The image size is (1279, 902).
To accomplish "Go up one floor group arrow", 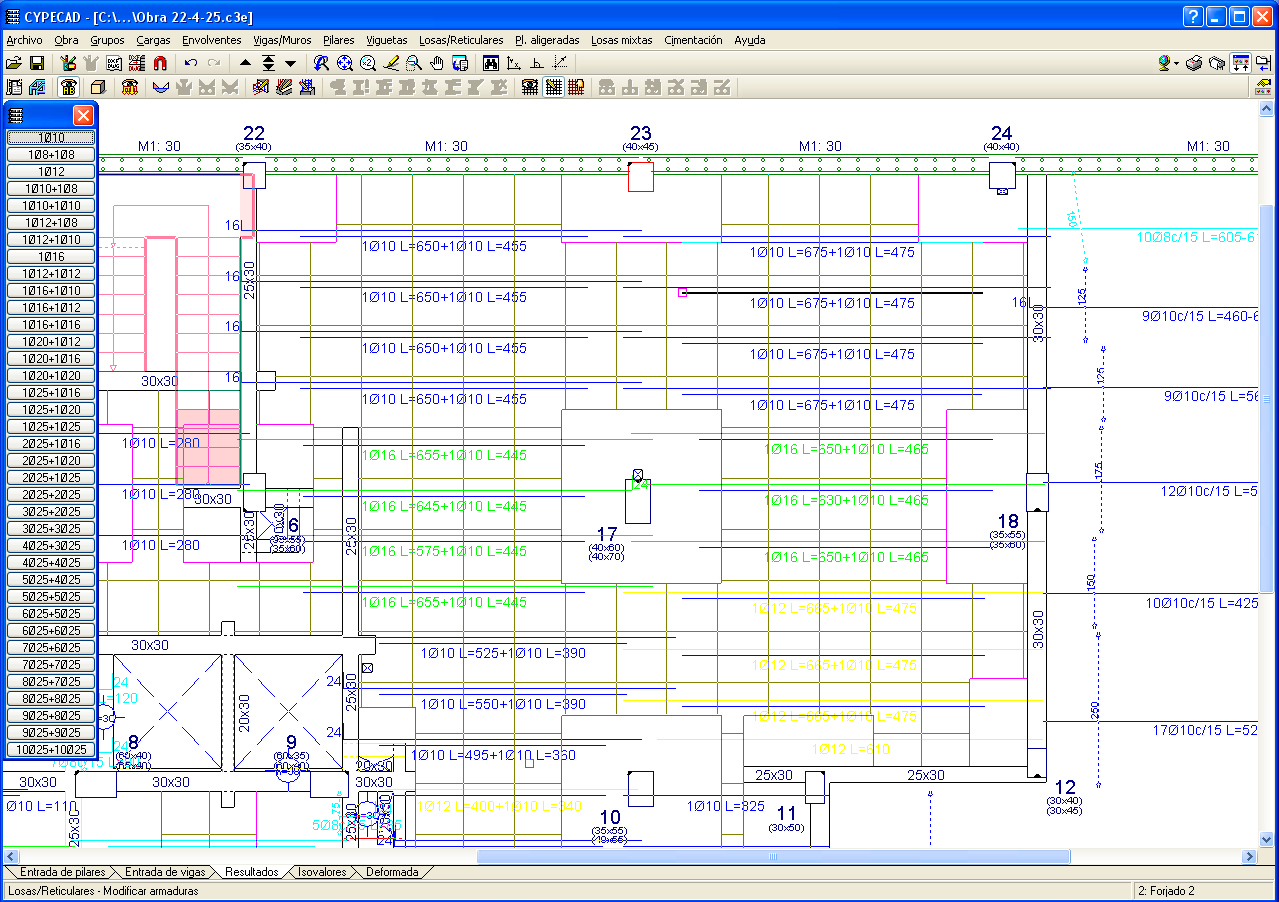I will click(245, 63).
